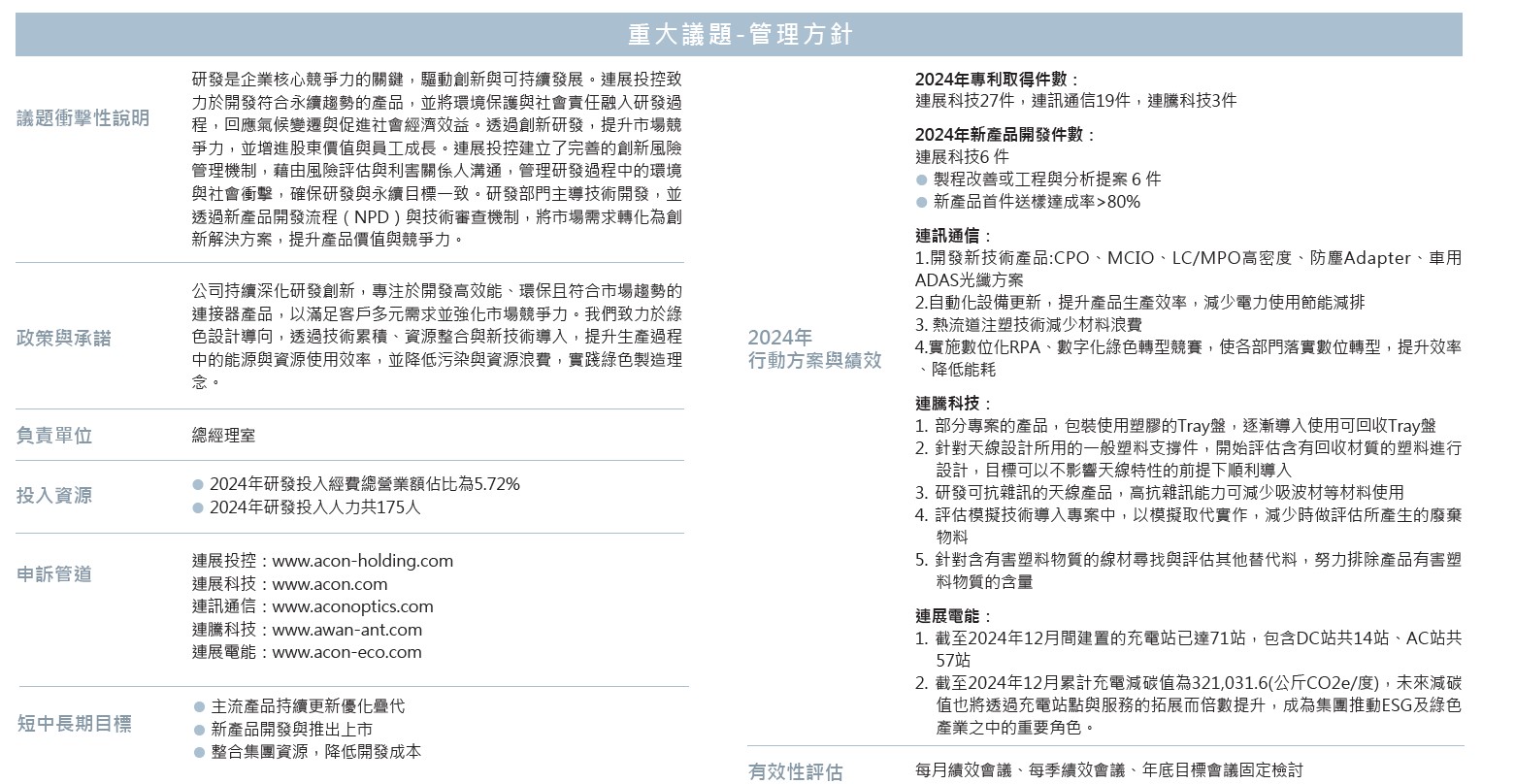The width and height of the screenshot is (1515, 784).
Task: Visit the www.awan-ant.com link
Action: 346,630
